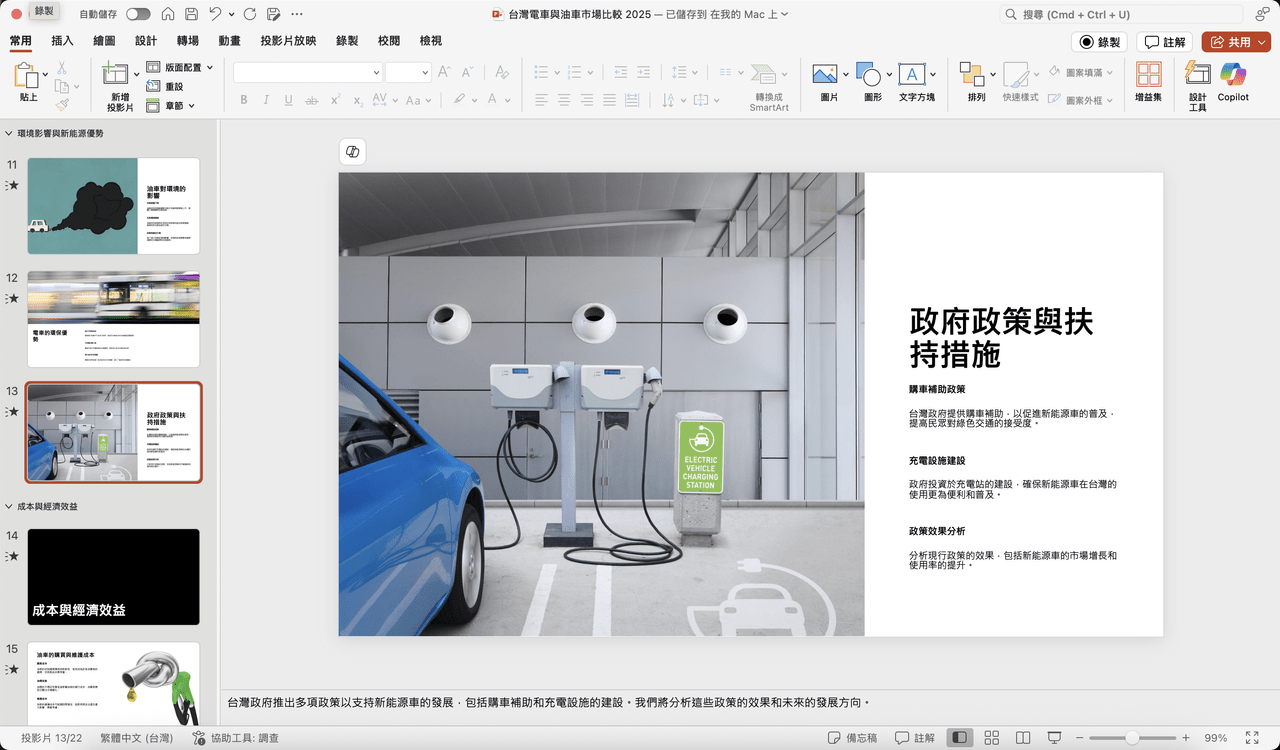The width and height of the screenshot is (1280, 750).
Task: Switch to the 設計 ribbon tab
Action: [146, 41]
